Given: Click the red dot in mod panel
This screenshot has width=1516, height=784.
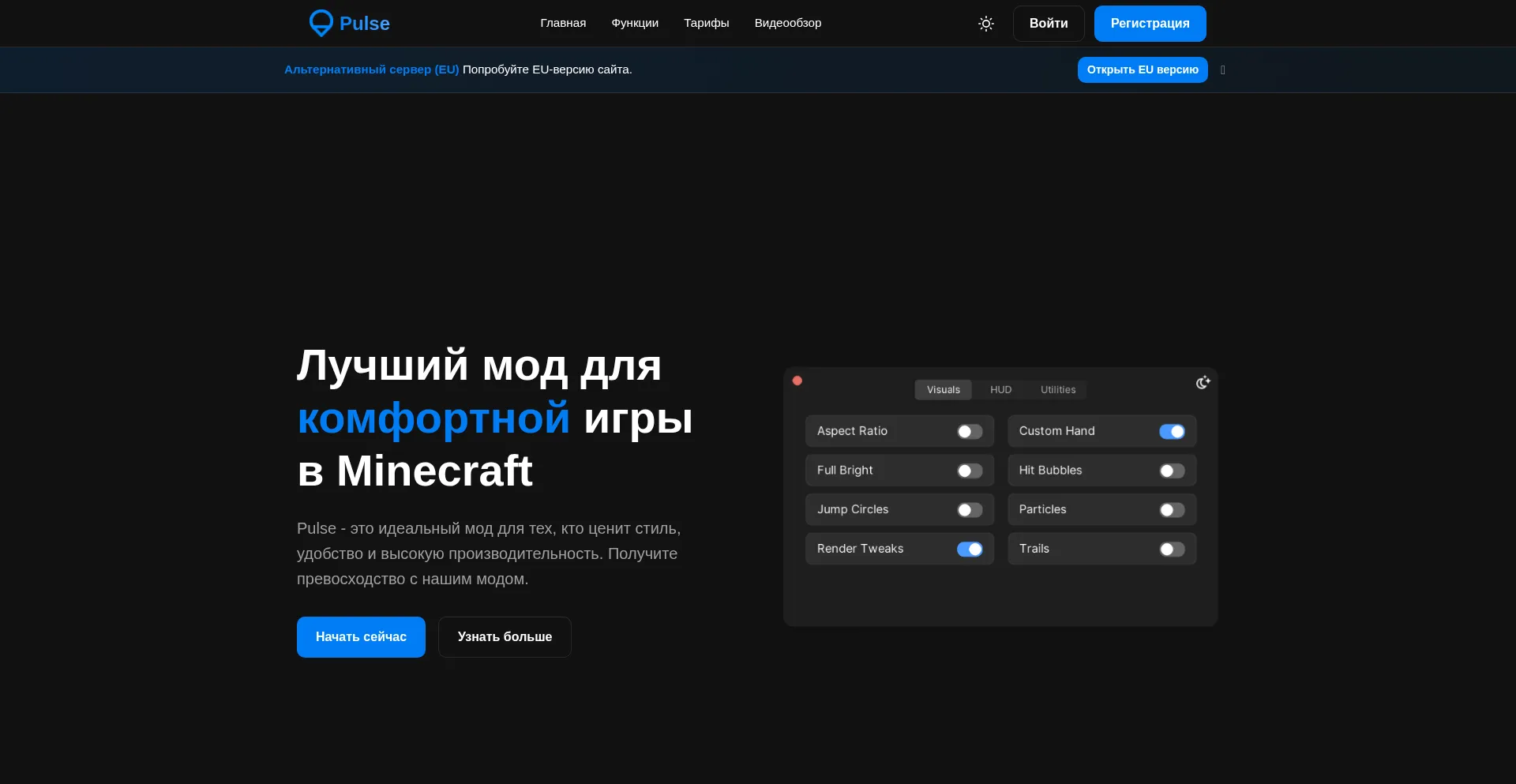Looking at the screenshot, I should (797, 381).
